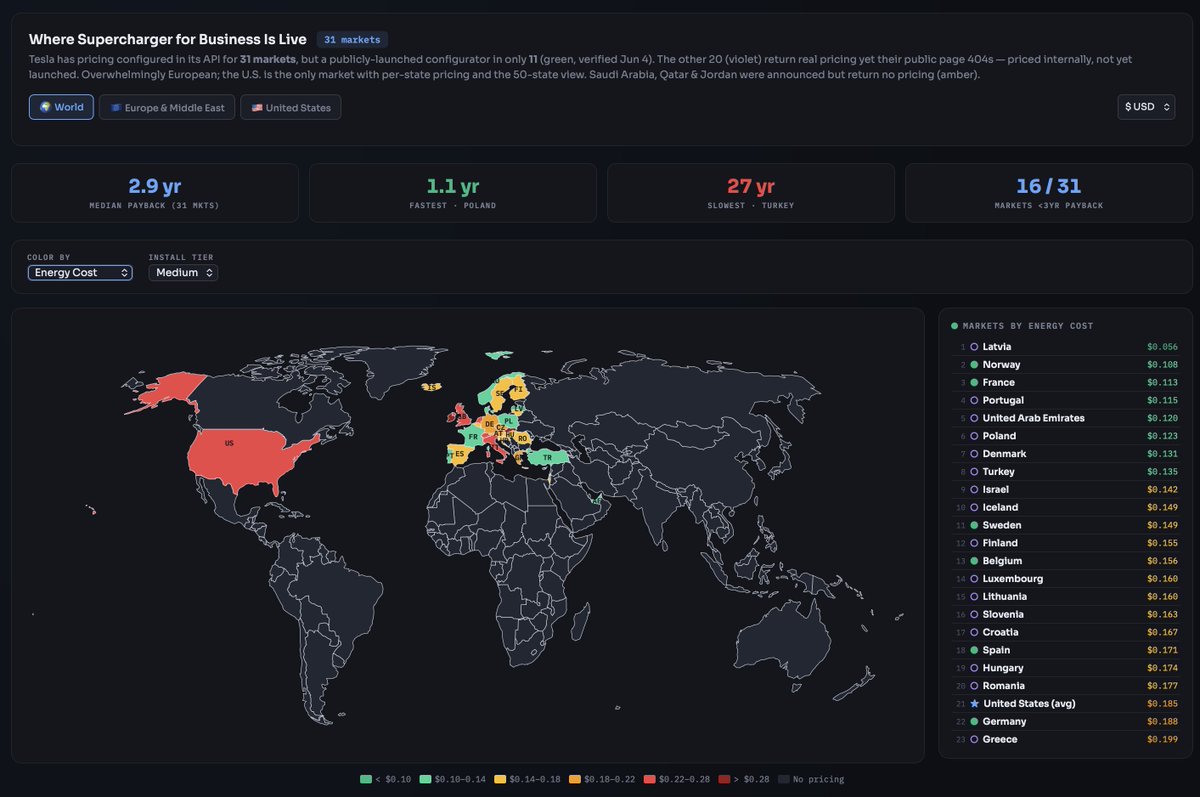Click the violet unlaunched circle beside Latvia
1200x797 pixels.
(x=974, y=347)
